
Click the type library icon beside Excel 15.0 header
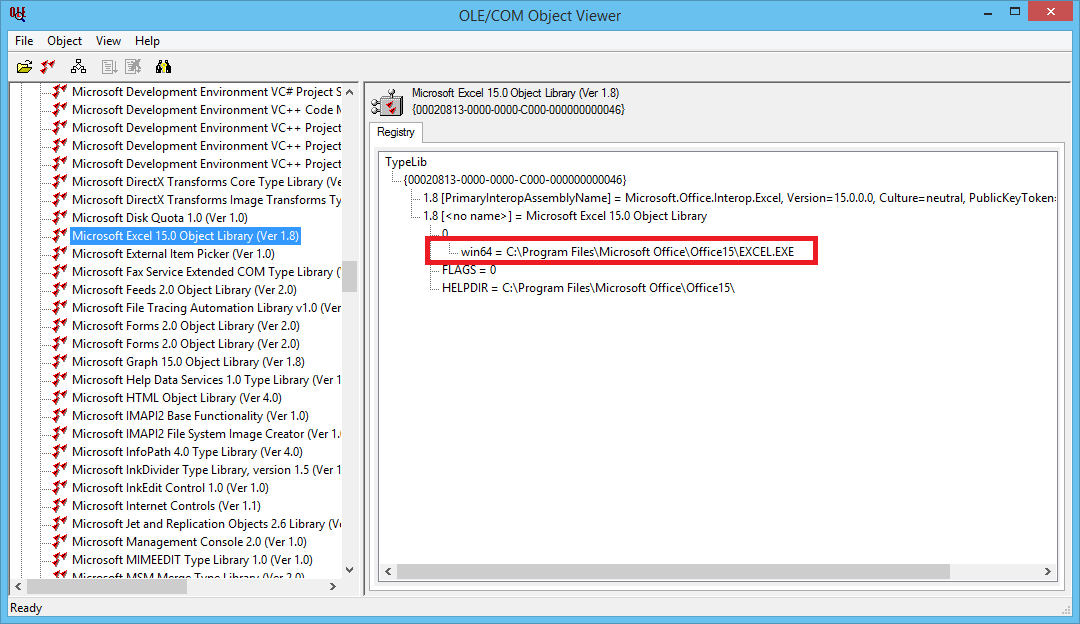[x=387, y=102]
